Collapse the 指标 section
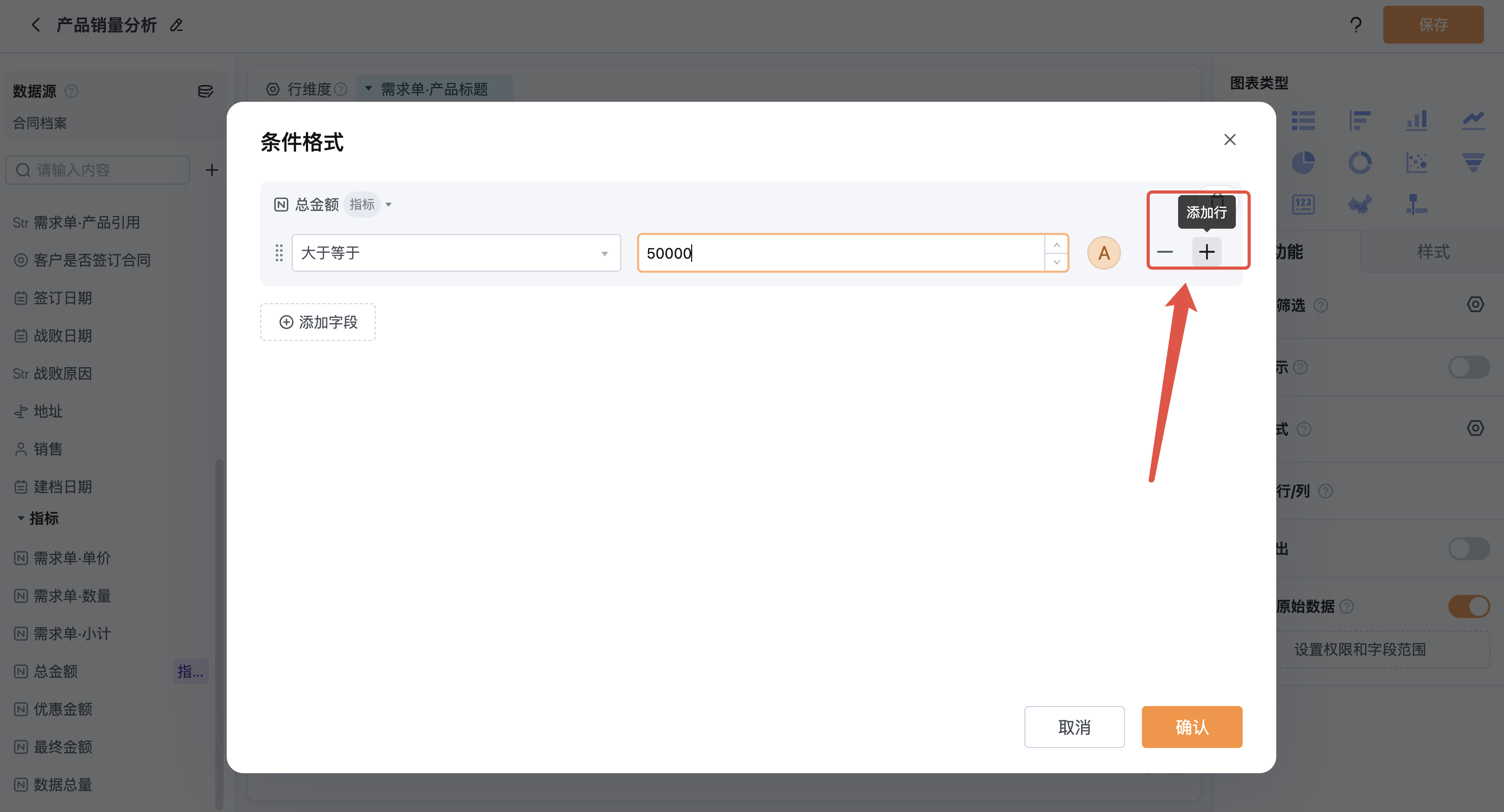This screenshot has height=812, width=1504. pyautogui.click(x=21, y=518)
